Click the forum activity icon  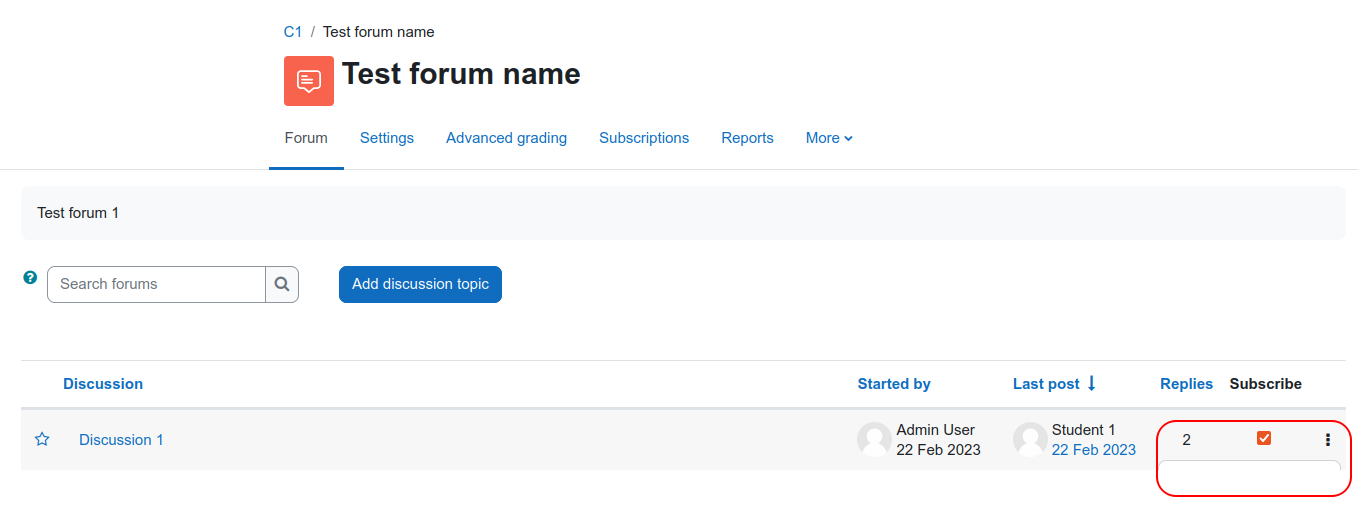pos(309,81)
